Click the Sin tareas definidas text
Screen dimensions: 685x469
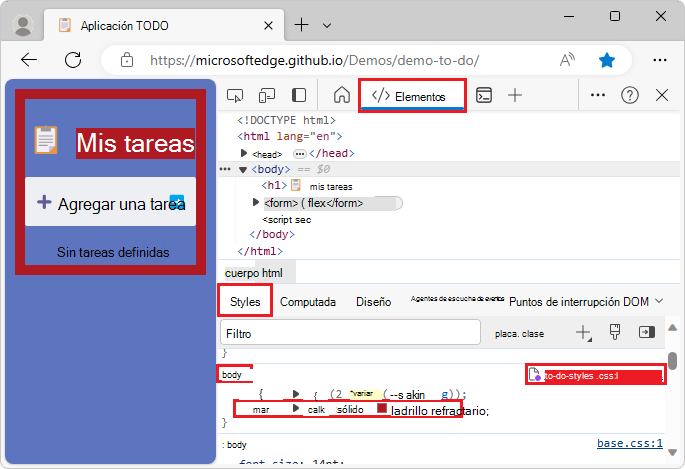coord(113,252)
